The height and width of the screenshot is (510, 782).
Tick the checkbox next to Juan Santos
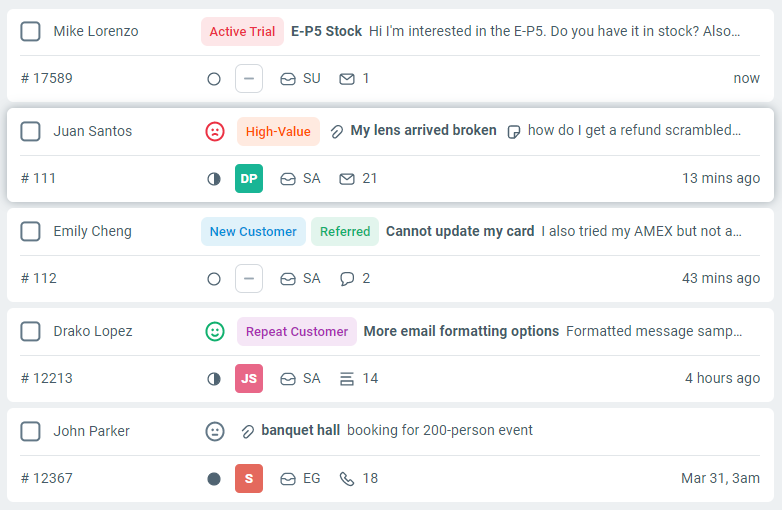point(30,131)
